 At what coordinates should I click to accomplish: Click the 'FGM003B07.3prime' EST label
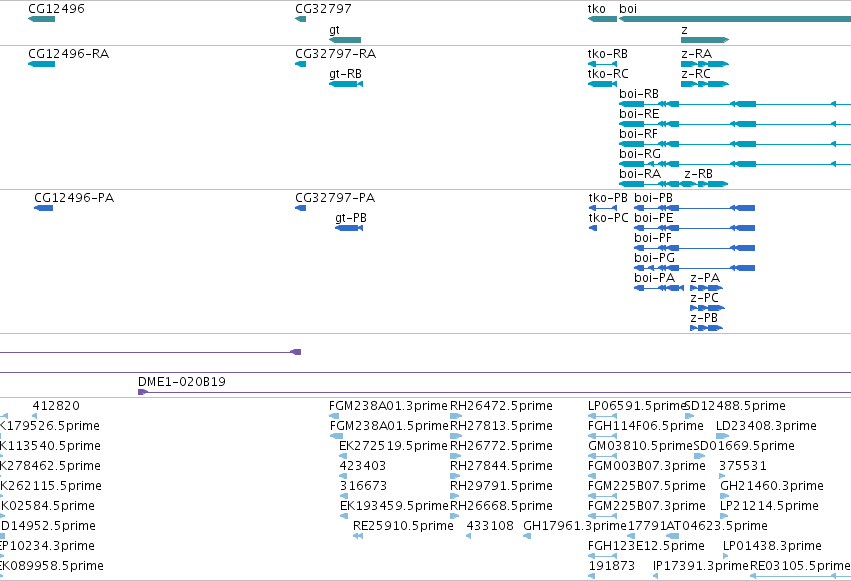pyautogui.click(x=647, y=466)
